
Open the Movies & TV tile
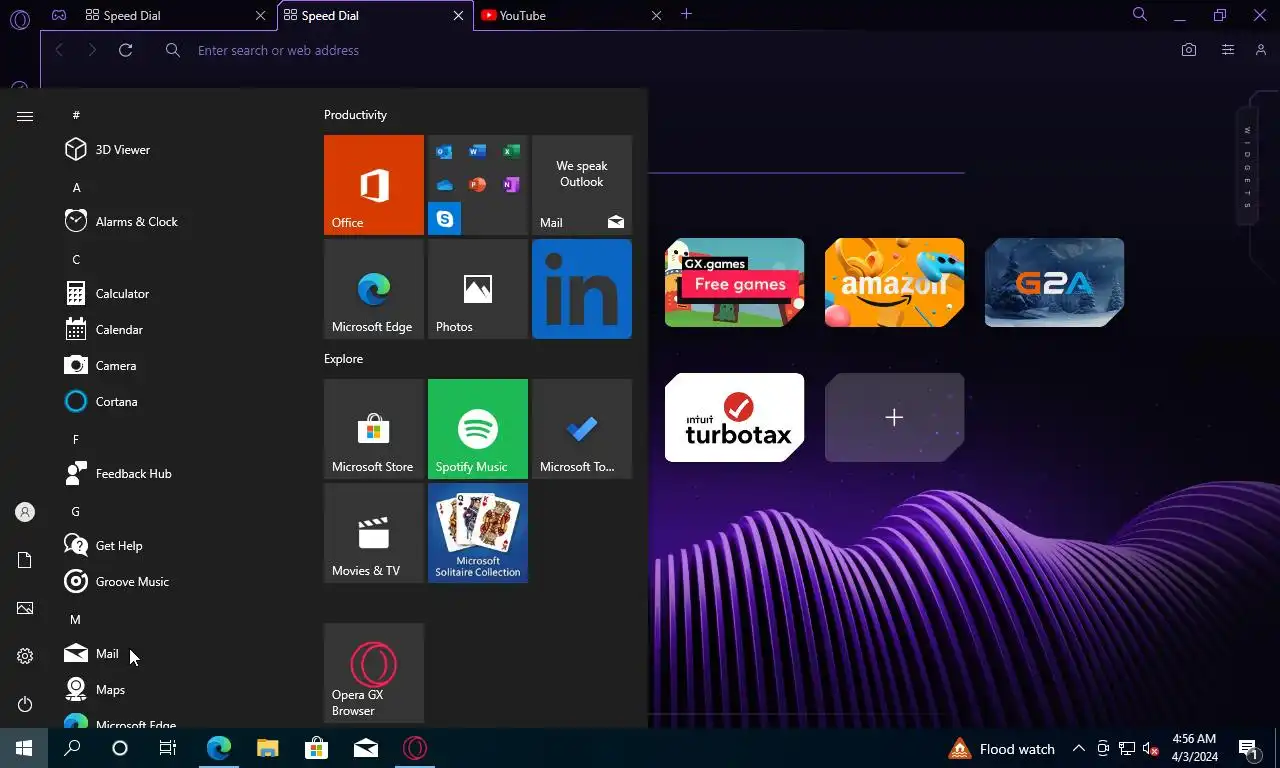374,533
